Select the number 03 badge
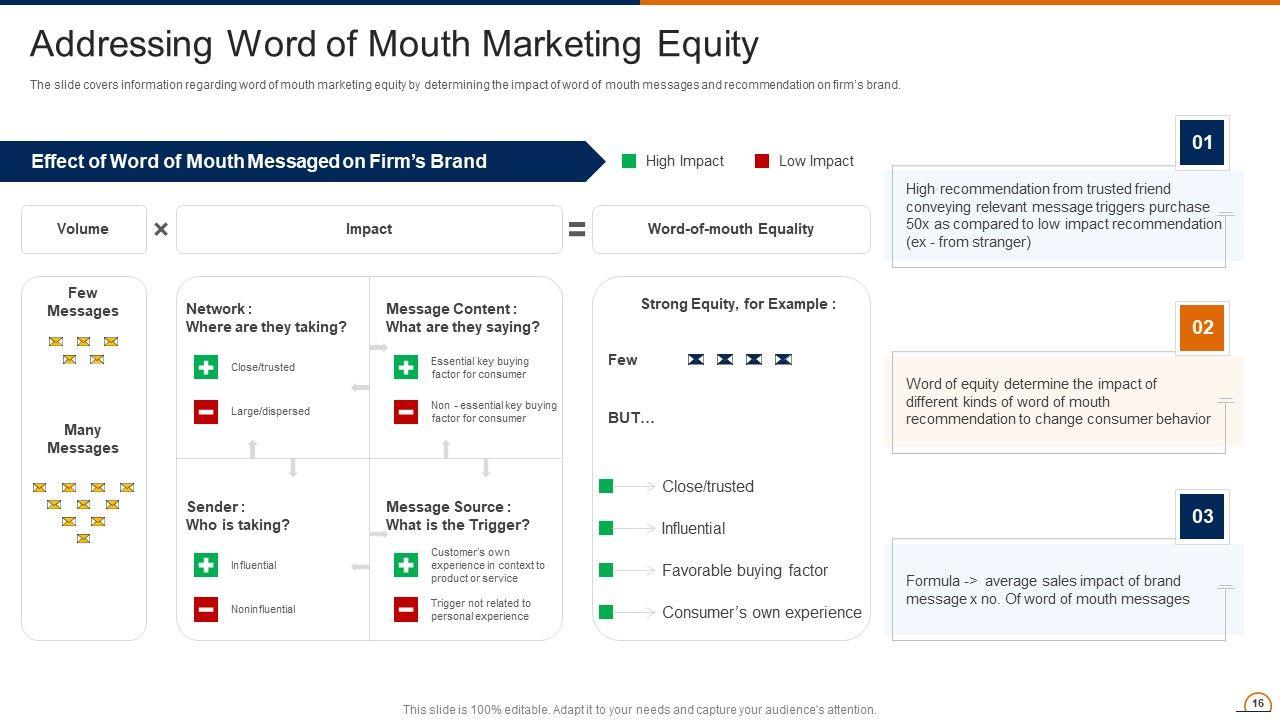 tap(1202, 516)
